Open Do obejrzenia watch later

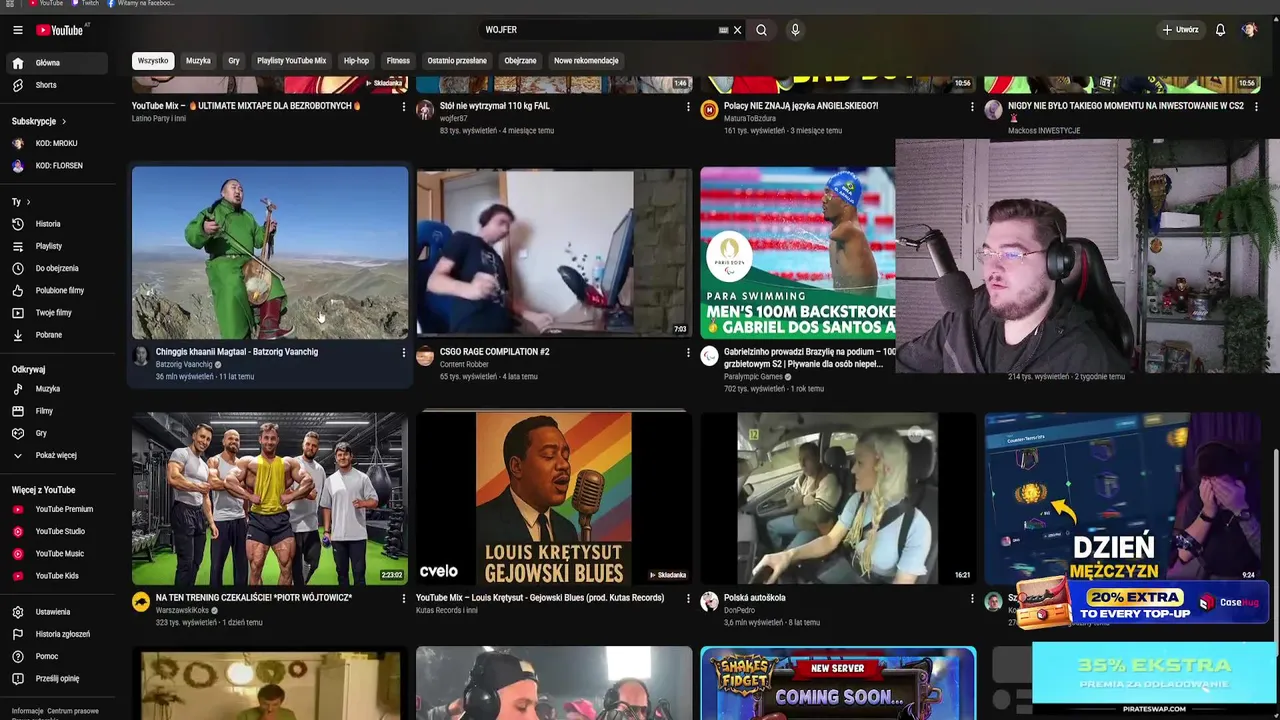point(56,268)
